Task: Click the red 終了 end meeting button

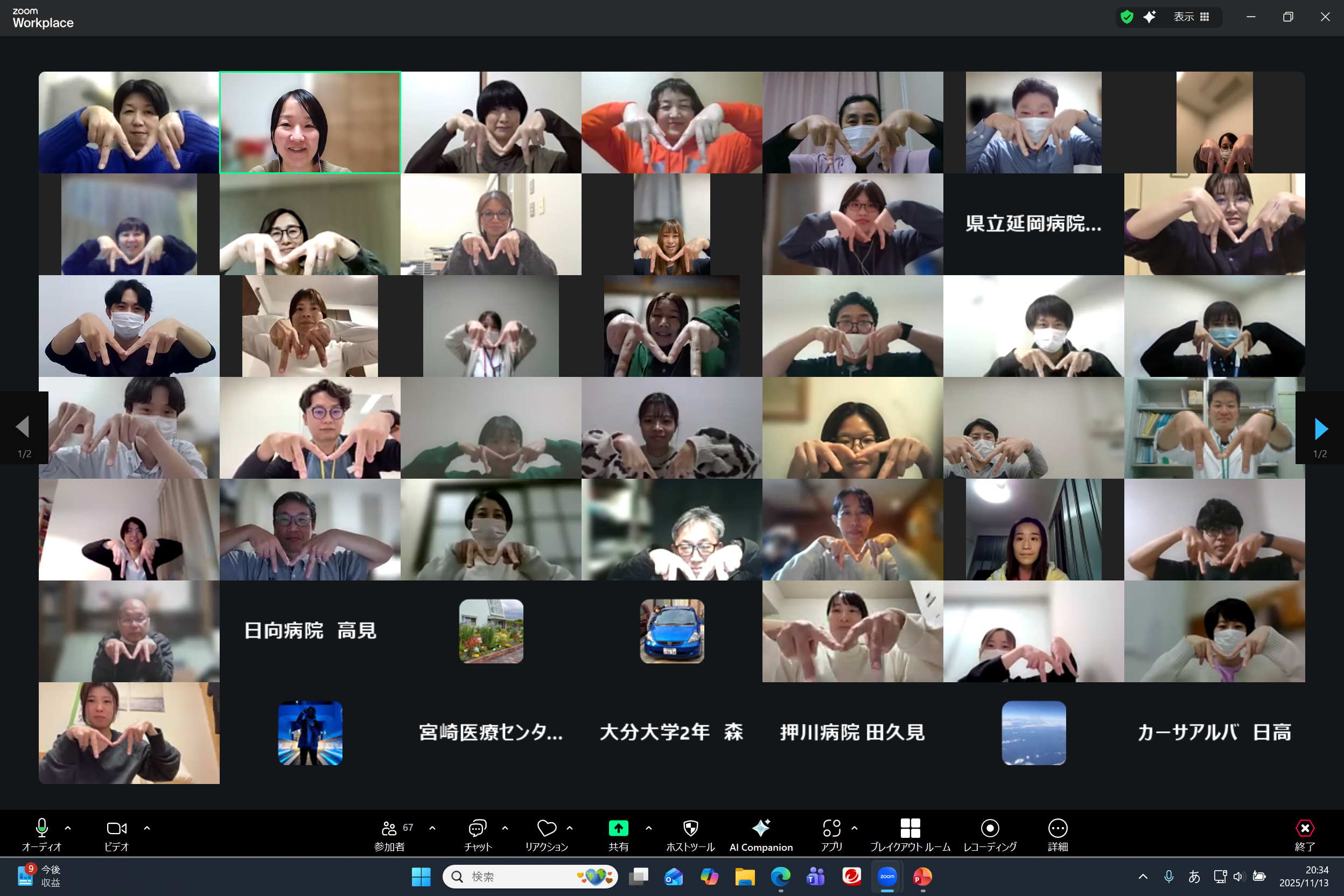Action: [1305, 828]
